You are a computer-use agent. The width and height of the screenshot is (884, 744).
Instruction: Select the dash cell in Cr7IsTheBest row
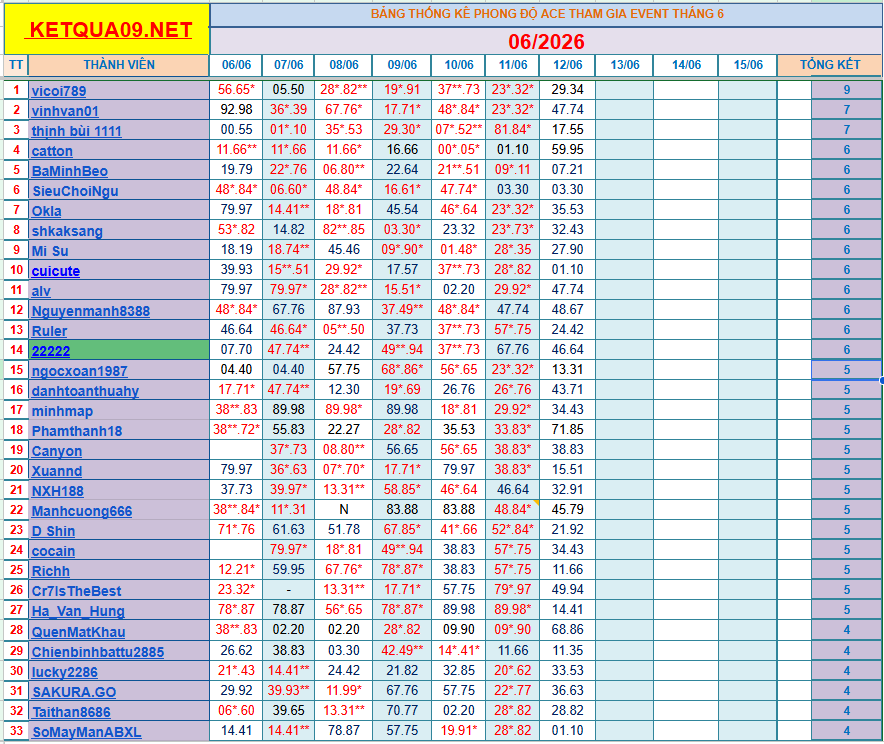coord(289,590)
